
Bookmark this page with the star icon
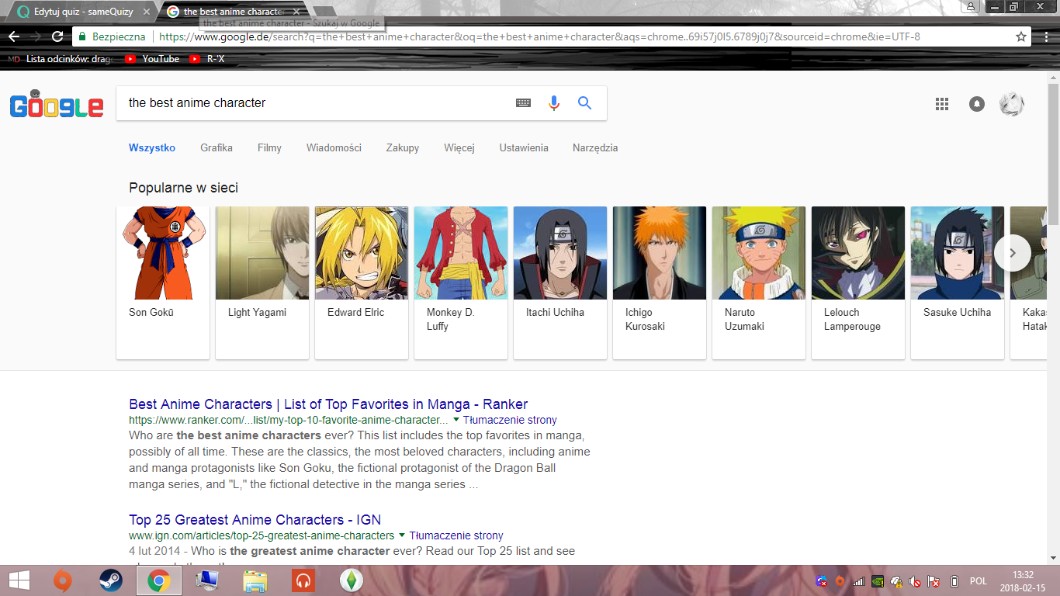tap(1021, 37)
